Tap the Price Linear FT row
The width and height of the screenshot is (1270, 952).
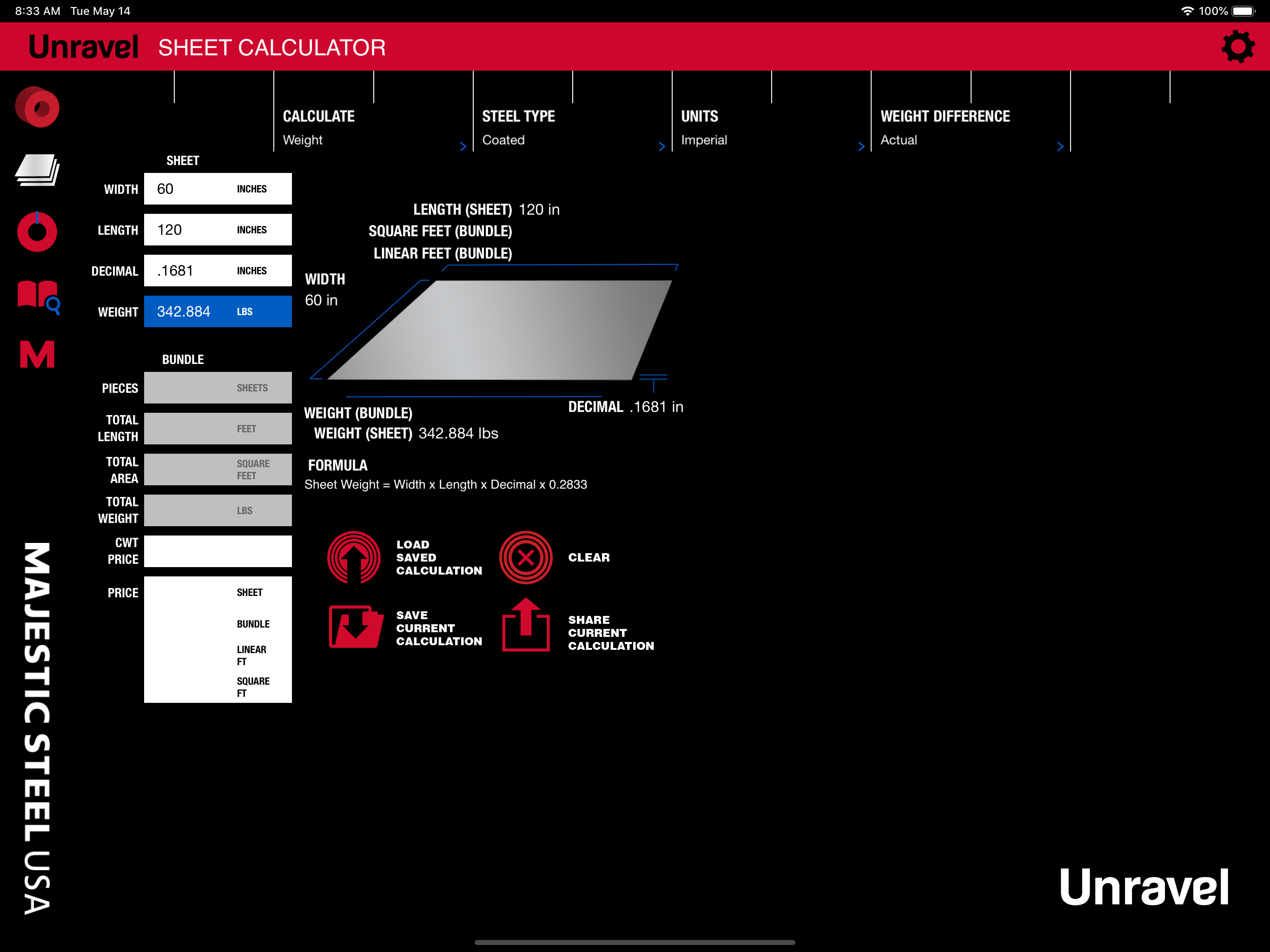tap(218, 656)
